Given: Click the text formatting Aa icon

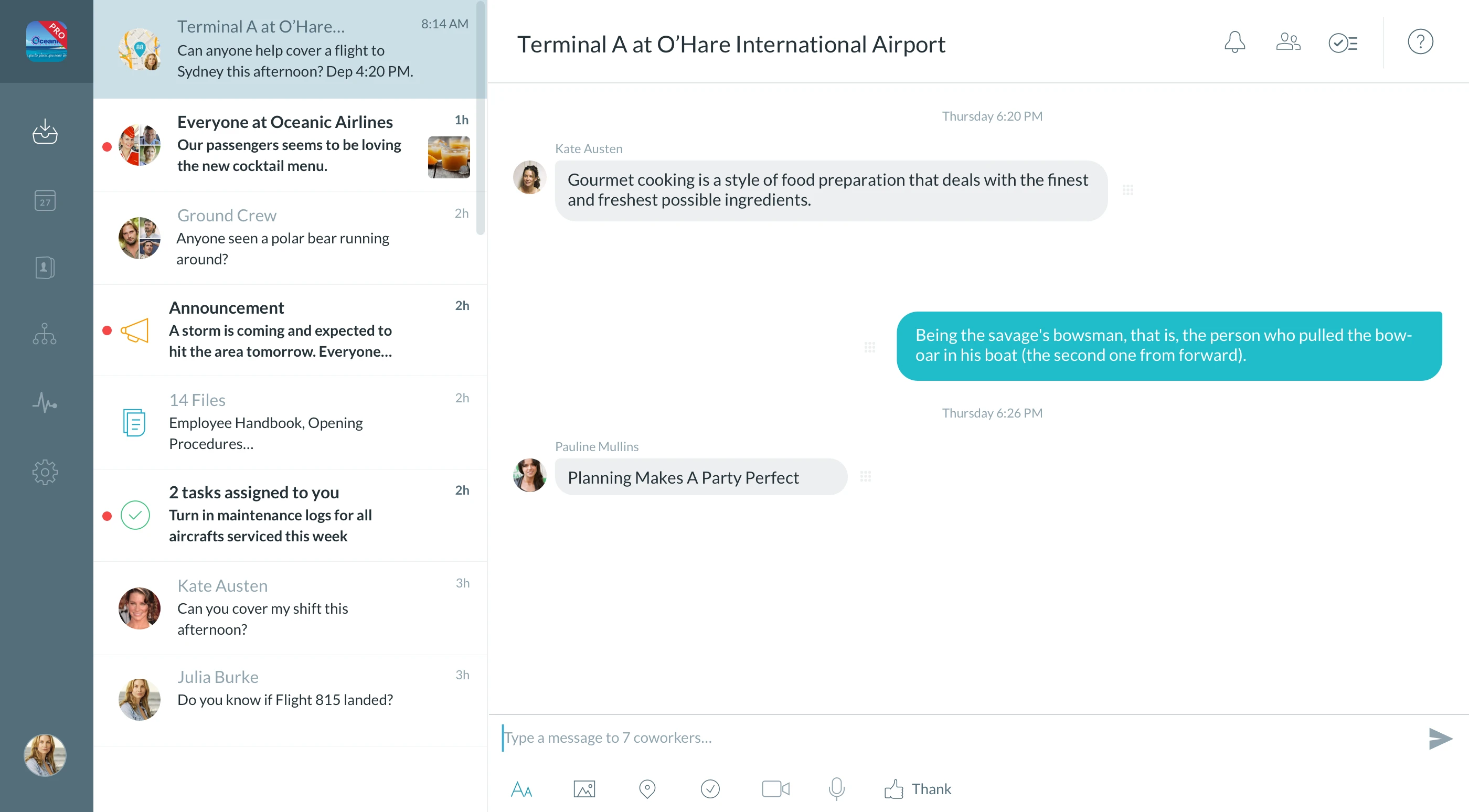Looking at the screenshot, I should (x=521, y=789).
